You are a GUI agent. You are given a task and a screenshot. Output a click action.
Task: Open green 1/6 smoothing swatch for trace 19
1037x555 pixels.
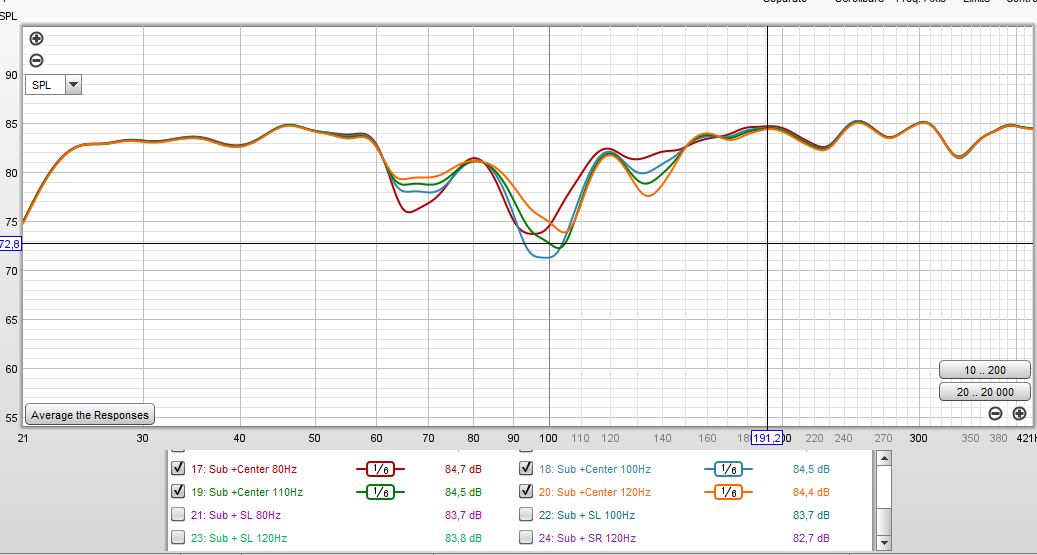point(380,492)
